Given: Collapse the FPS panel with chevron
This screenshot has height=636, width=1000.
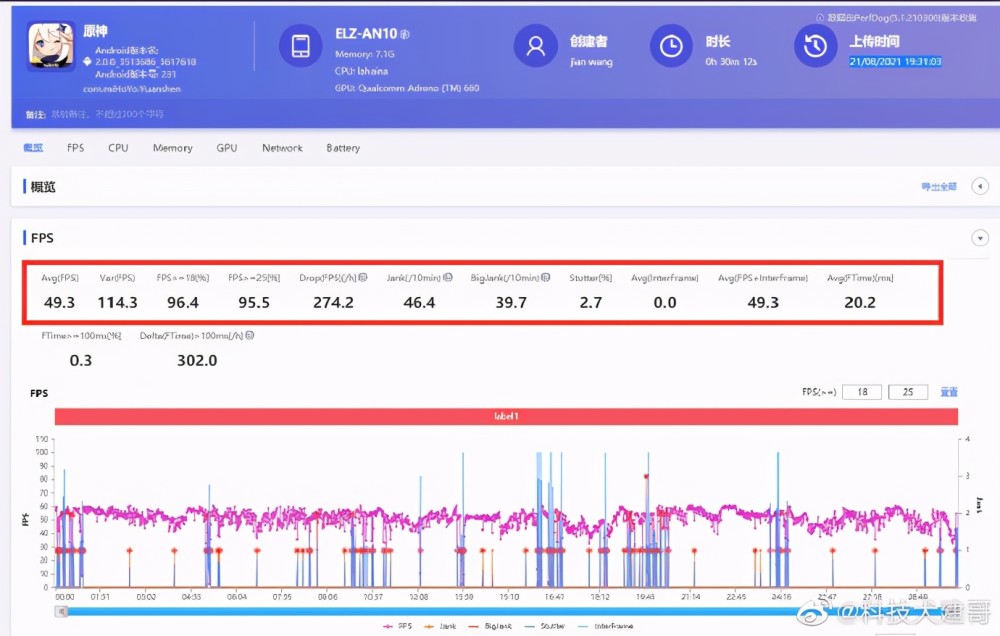Looking at the screenshot, I should (x=980, y=238).
